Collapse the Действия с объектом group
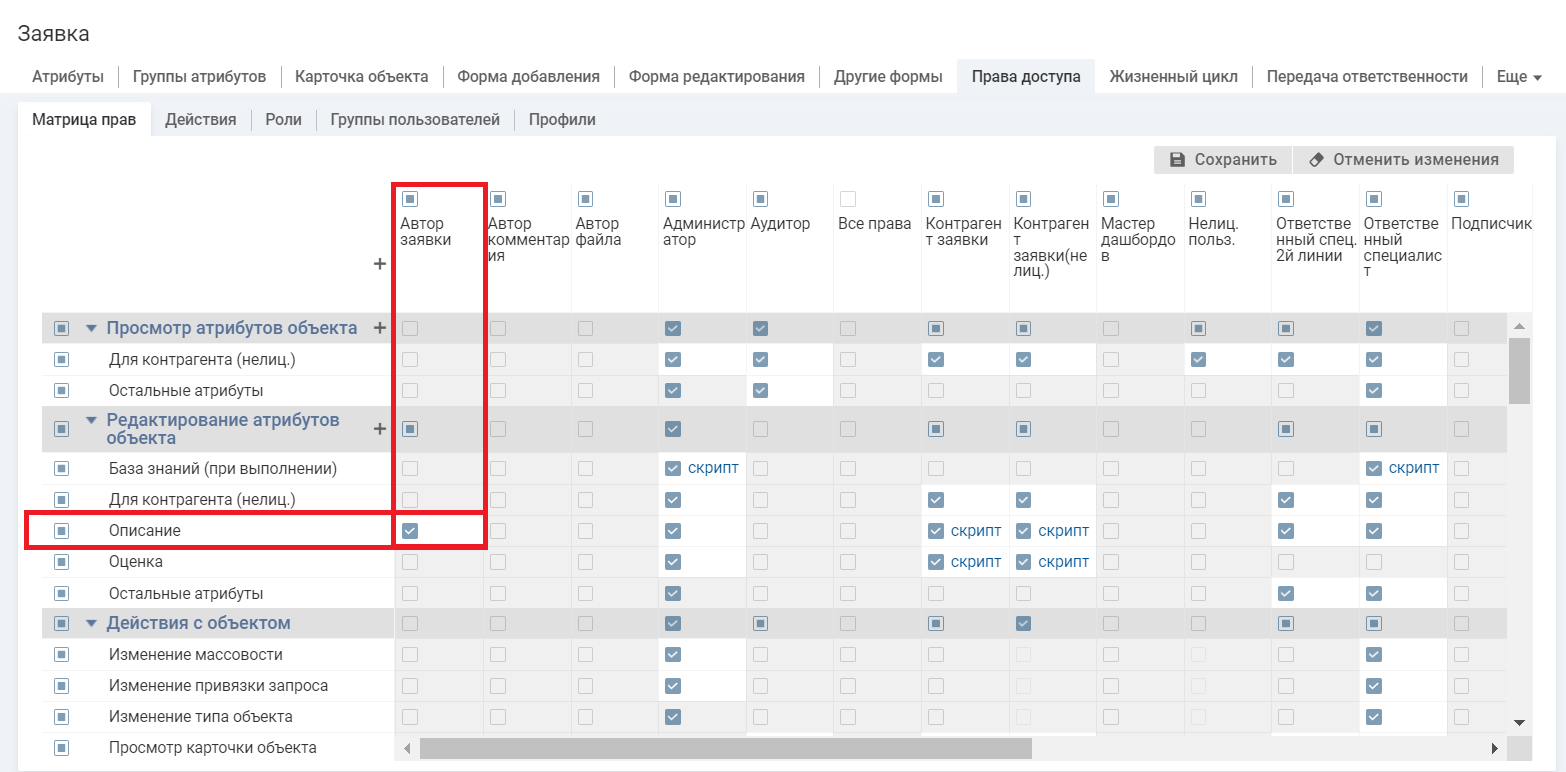 click(92, 624)
